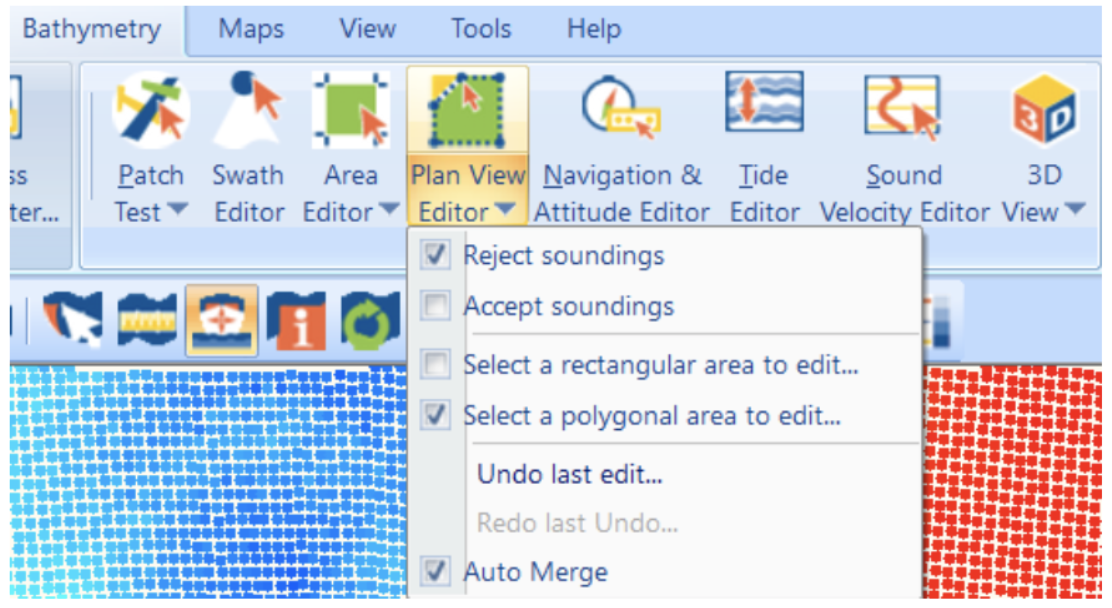Open the Patch Test tool icon
Viewport: 1112px width, 608px height.
click(150, 110)
